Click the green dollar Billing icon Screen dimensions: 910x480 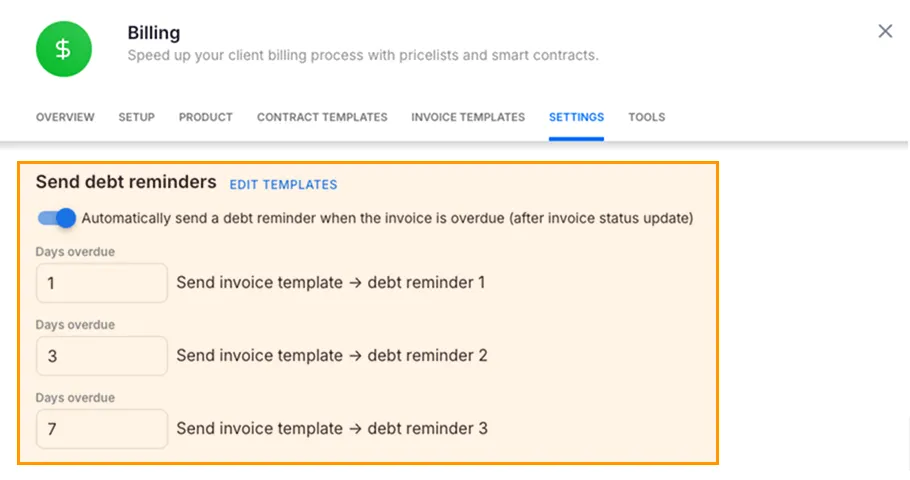[63, 49]
